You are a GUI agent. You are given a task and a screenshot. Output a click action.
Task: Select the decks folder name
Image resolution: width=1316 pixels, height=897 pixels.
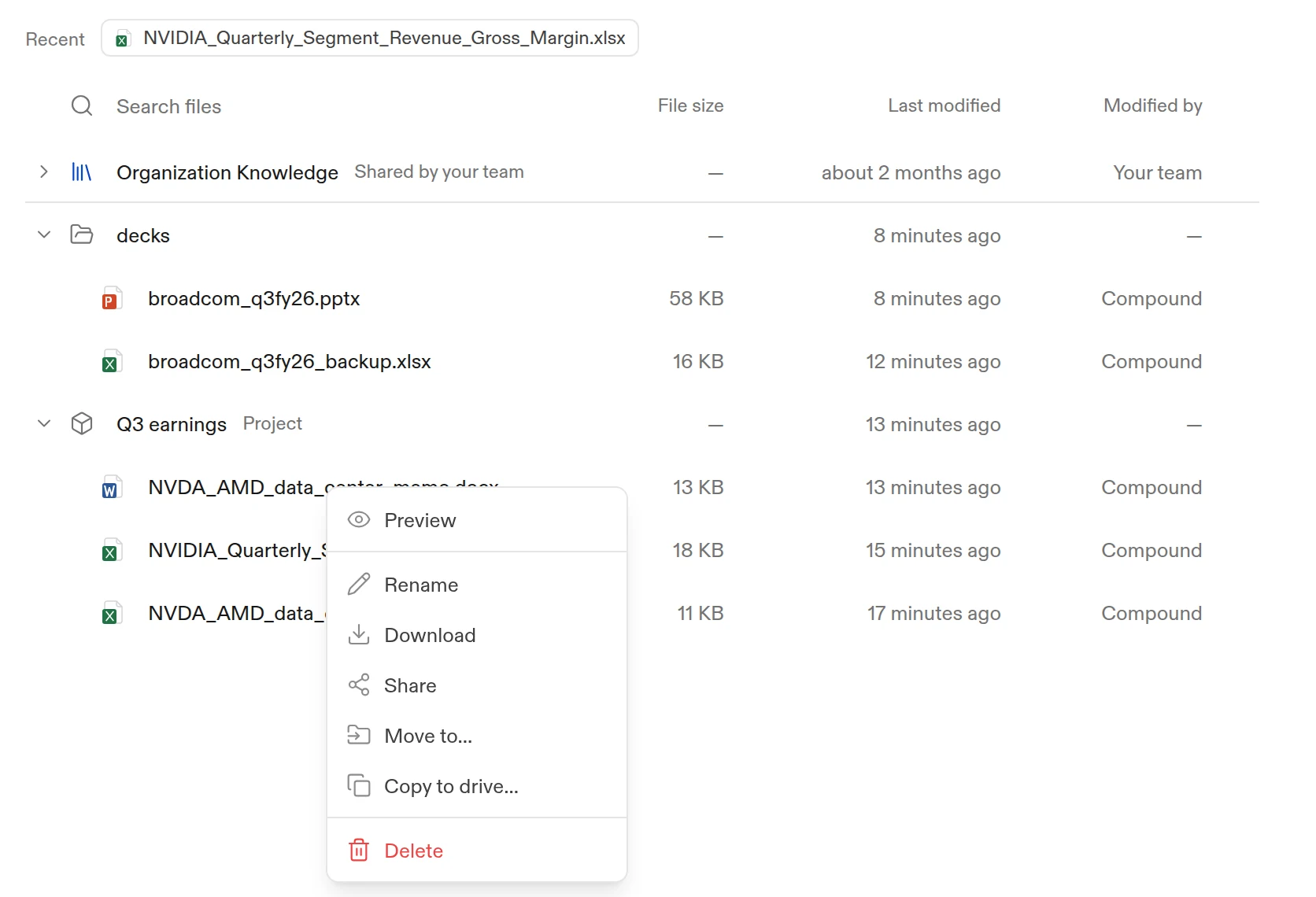coord(142,235)
